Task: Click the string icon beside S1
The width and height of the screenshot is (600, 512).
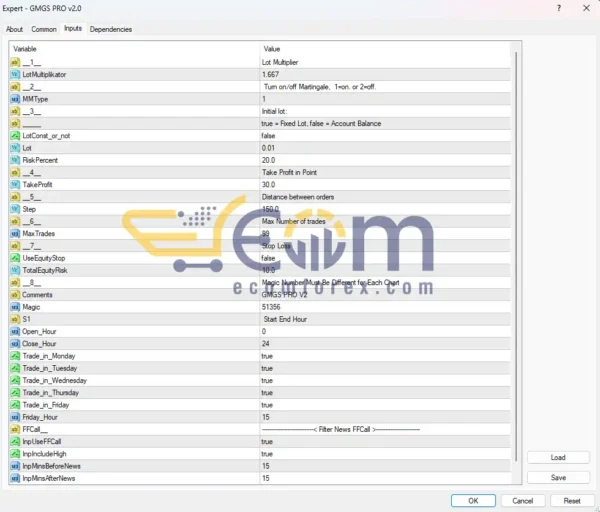Action: 15,320
